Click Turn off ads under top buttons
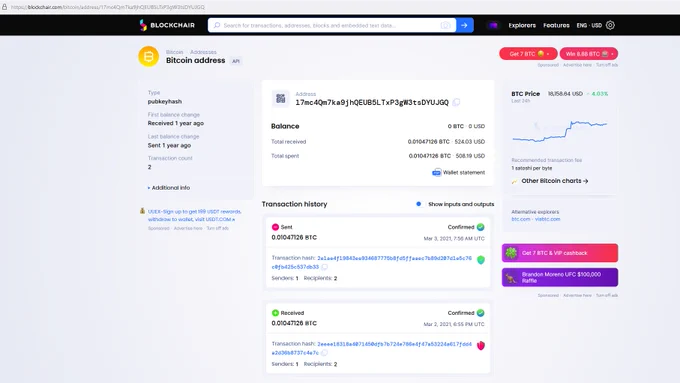680x383 pixels. click(x=607, y=65)
